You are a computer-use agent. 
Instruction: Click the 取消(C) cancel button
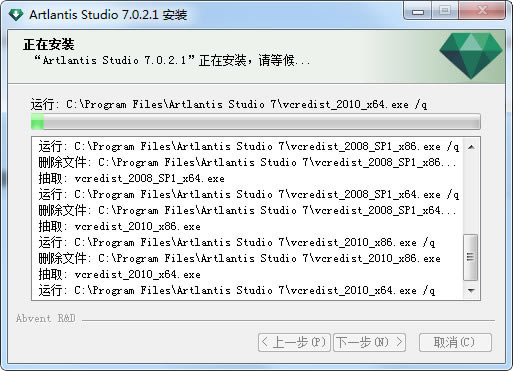click(455, 342)
